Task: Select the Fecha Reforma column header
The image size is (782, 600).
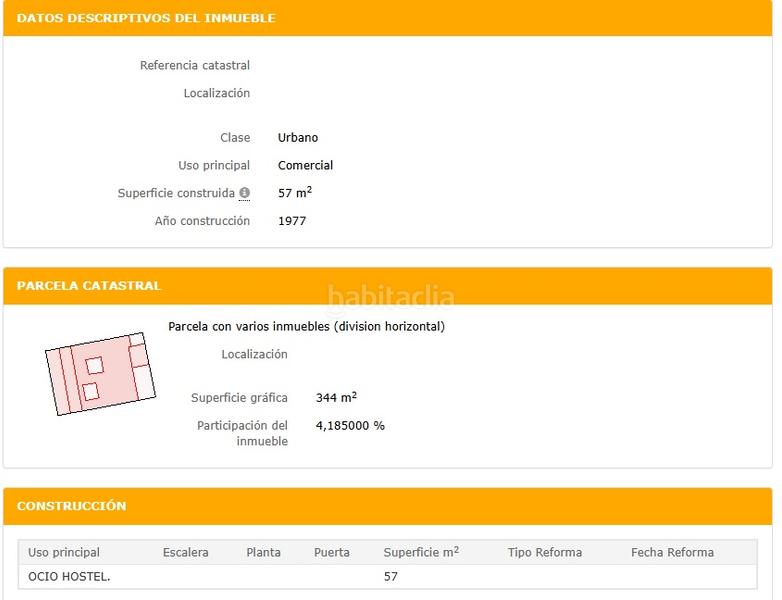Action: 672,552
